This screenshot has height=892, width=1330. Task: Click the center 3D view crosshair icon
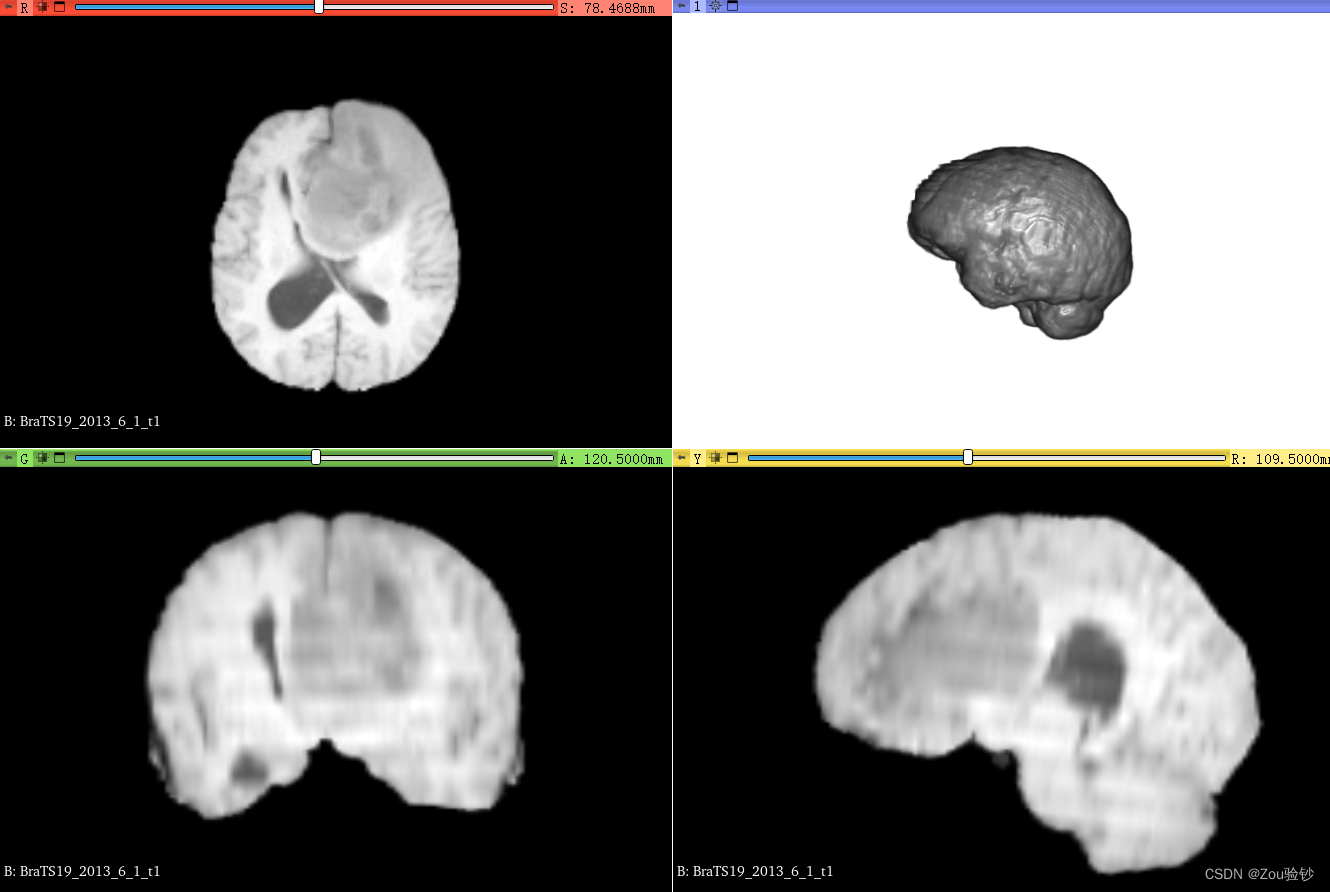[x=715, y=6]
